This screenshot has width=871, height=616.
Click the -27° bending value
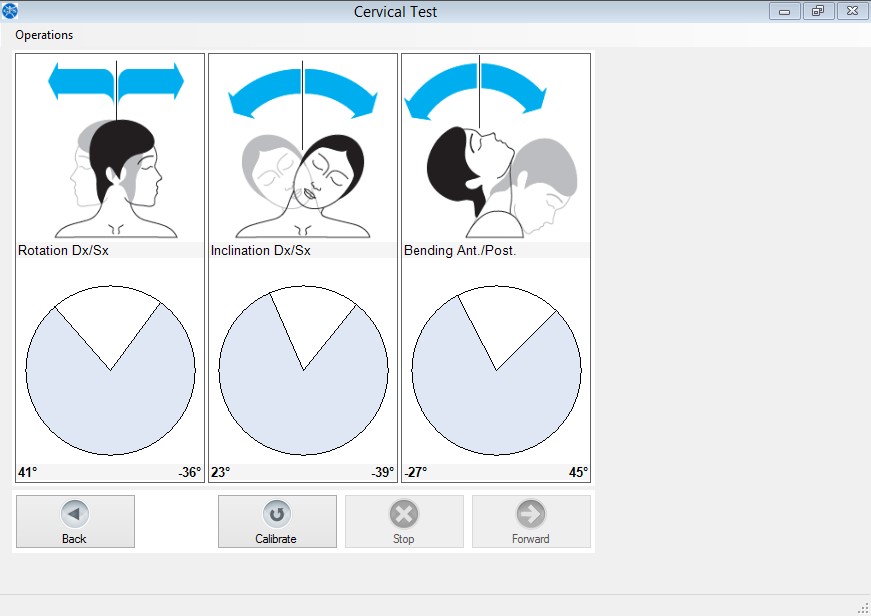tap(416, 473)
